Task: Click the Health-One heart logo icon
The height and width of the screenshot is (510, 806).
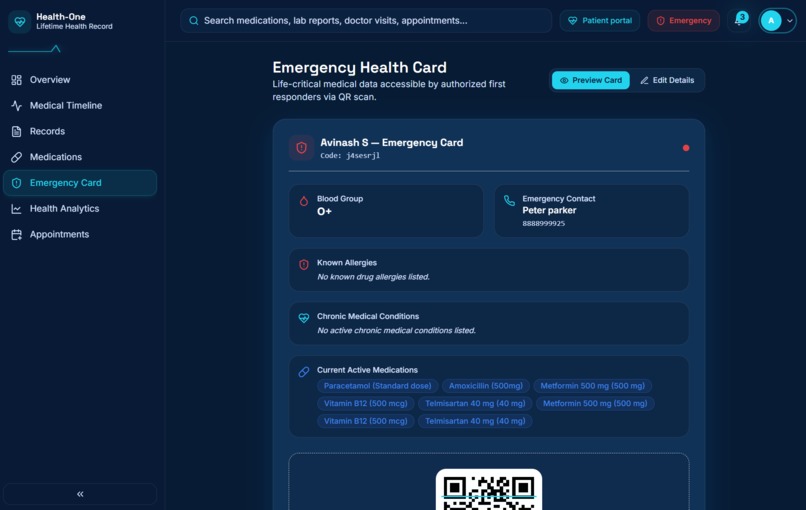Action: tap(20, 22)
